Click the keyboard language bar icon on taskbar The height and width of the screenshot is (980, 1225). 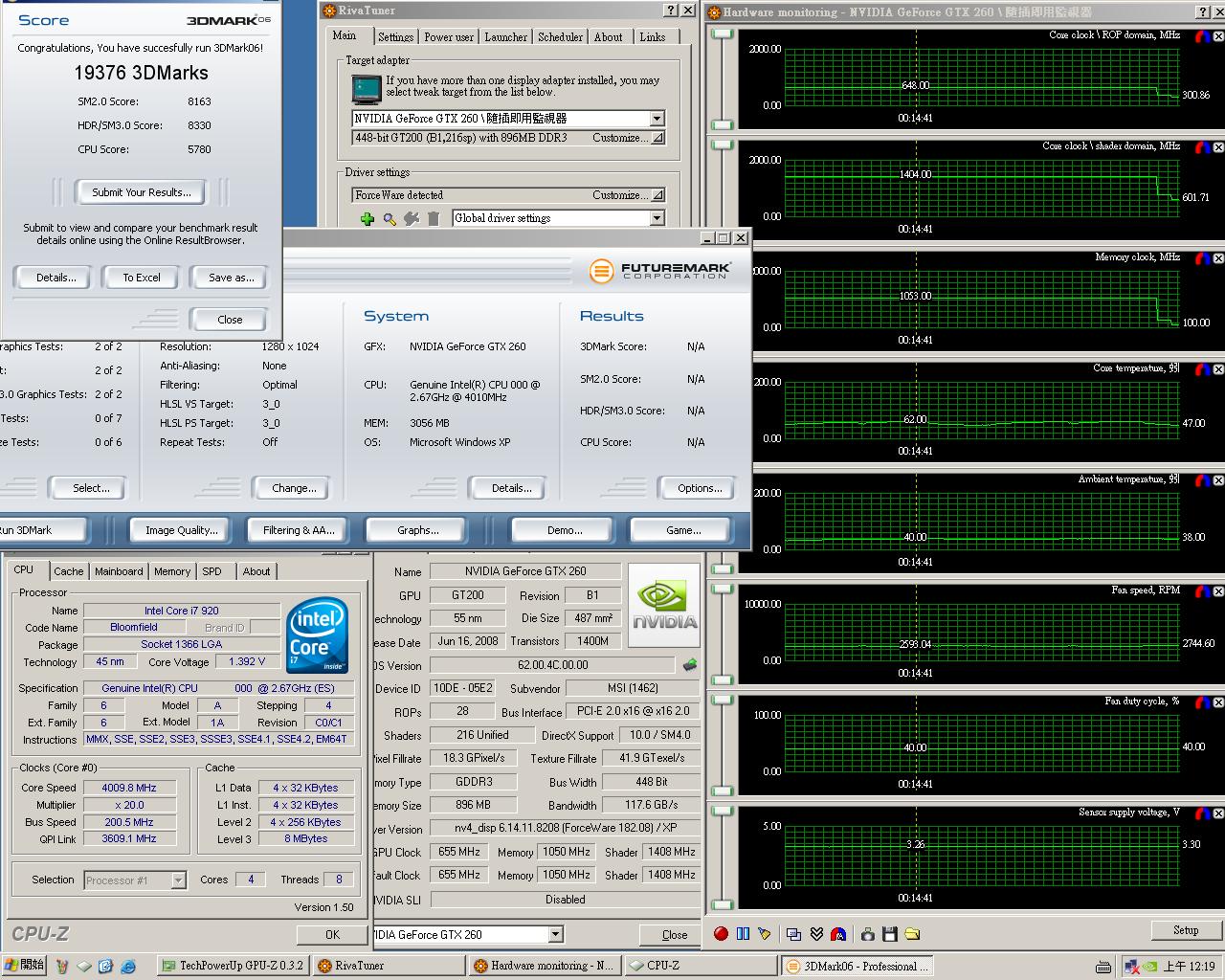click(1103, 967)
